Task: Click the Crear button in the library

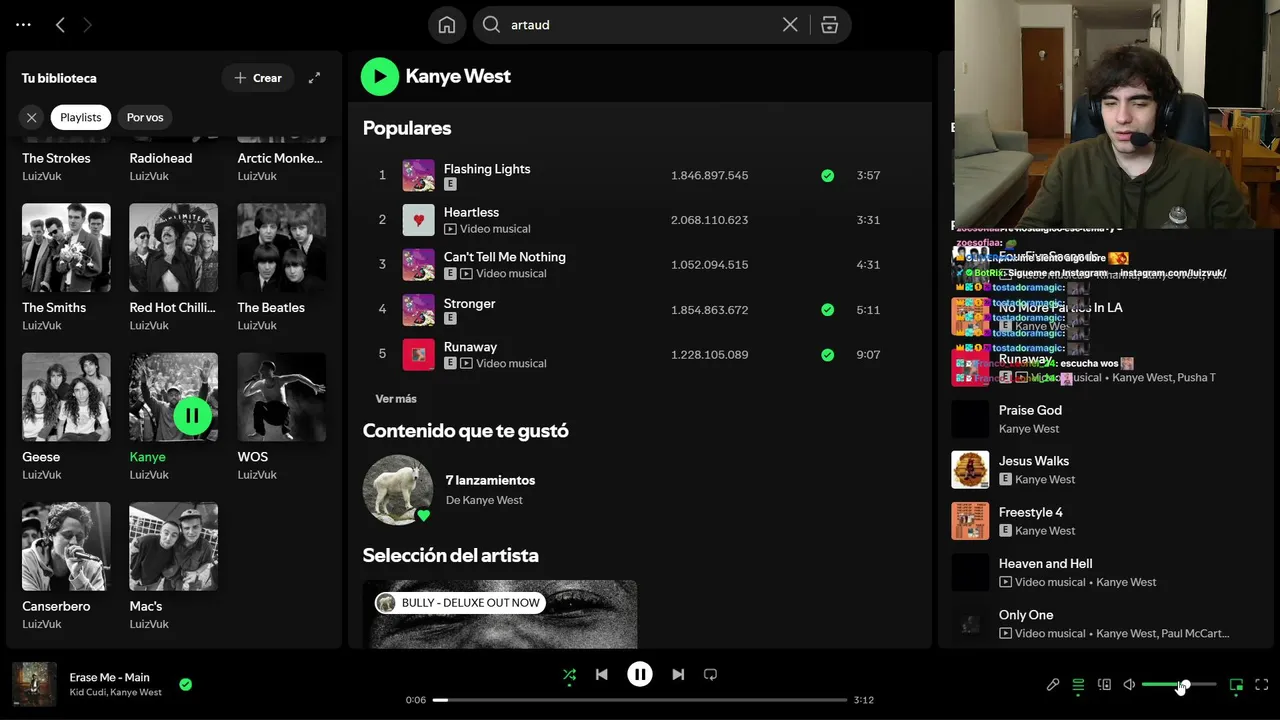Action: point(258,78)
